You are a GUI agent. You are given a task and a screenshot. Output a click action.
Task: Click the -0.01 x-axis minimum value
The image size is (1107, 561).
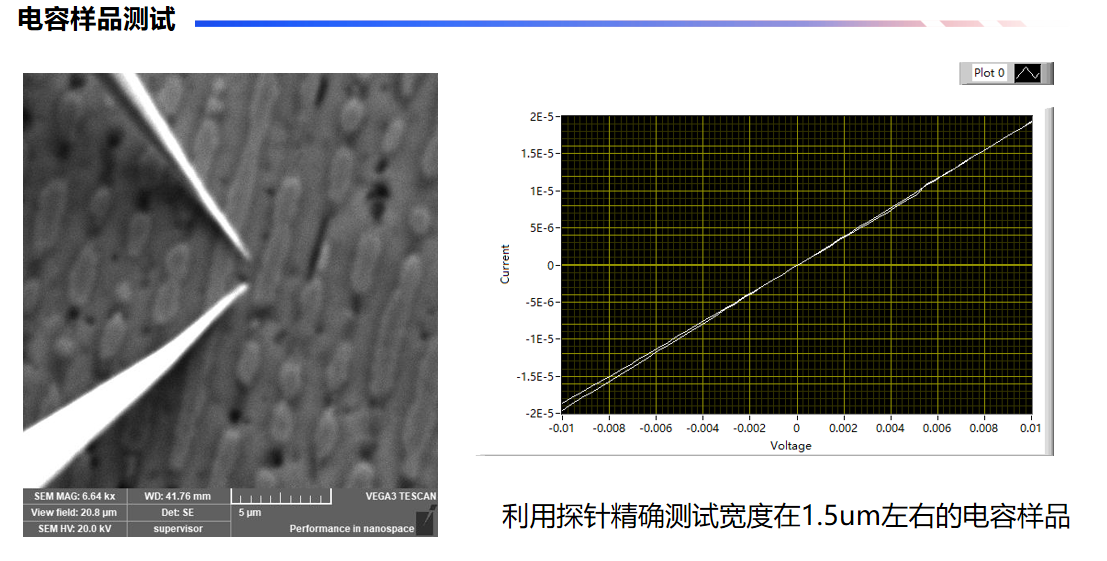(x=561, y=428)
